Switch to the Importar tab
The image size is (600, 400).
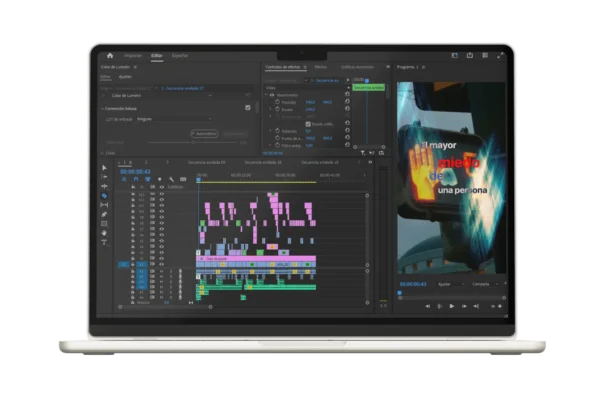pos(133,56)
